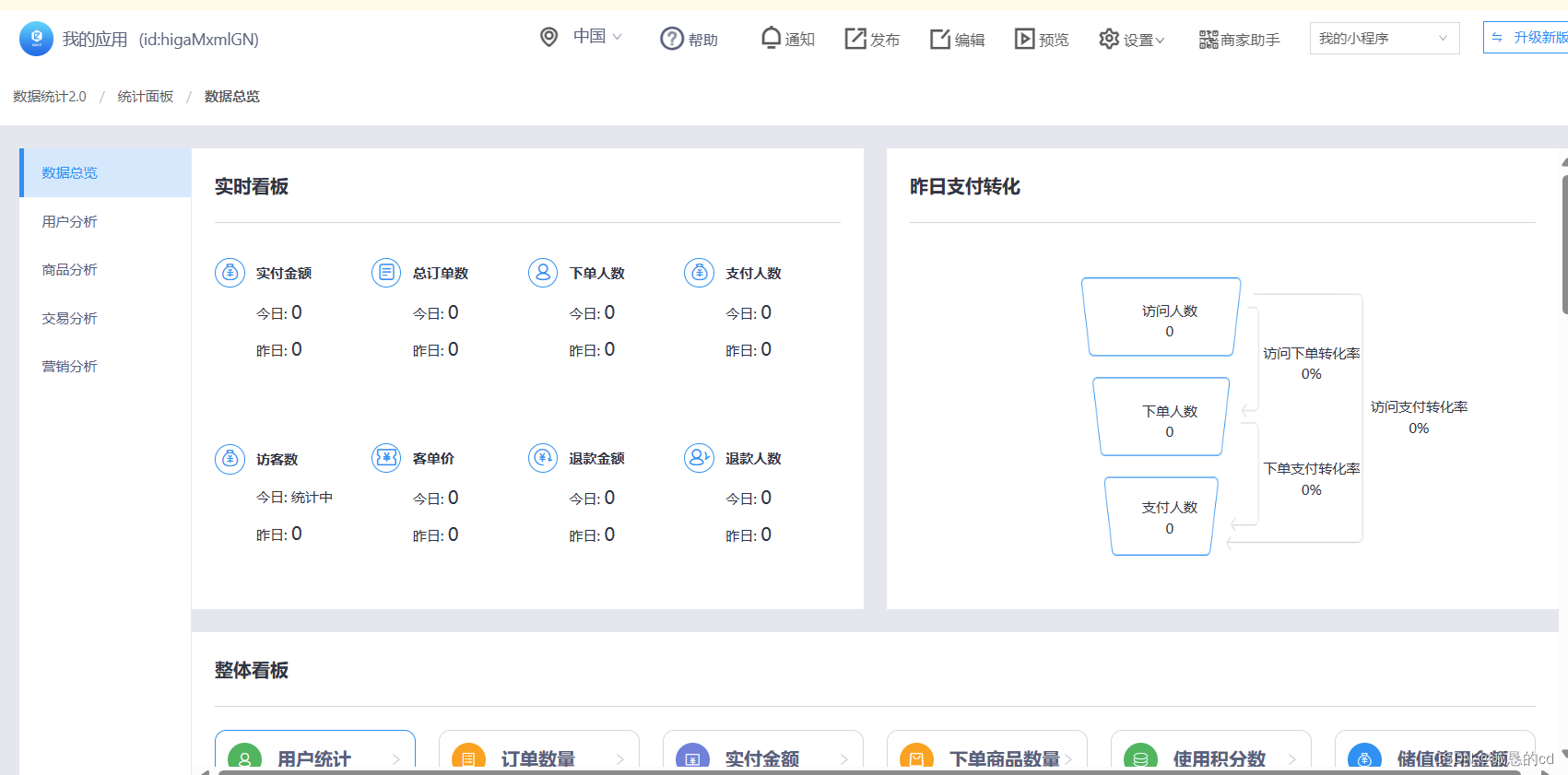
Task: Click the 访客数 icon
Action: pos(230,458)
